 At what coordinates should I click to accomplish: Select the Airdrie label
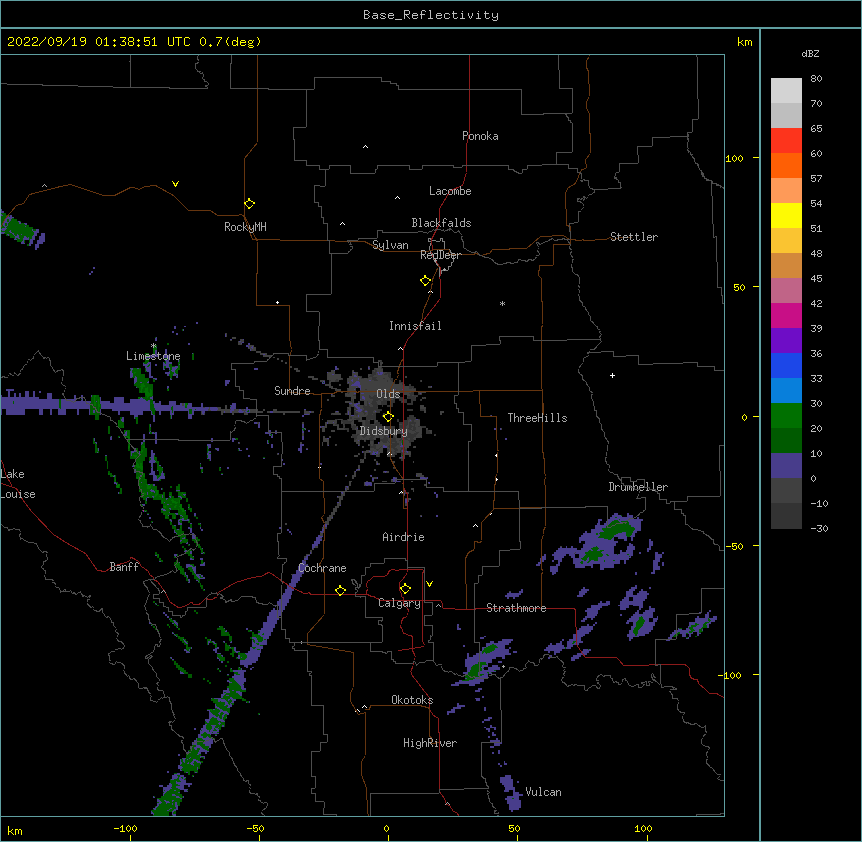(x=404, y=537)
